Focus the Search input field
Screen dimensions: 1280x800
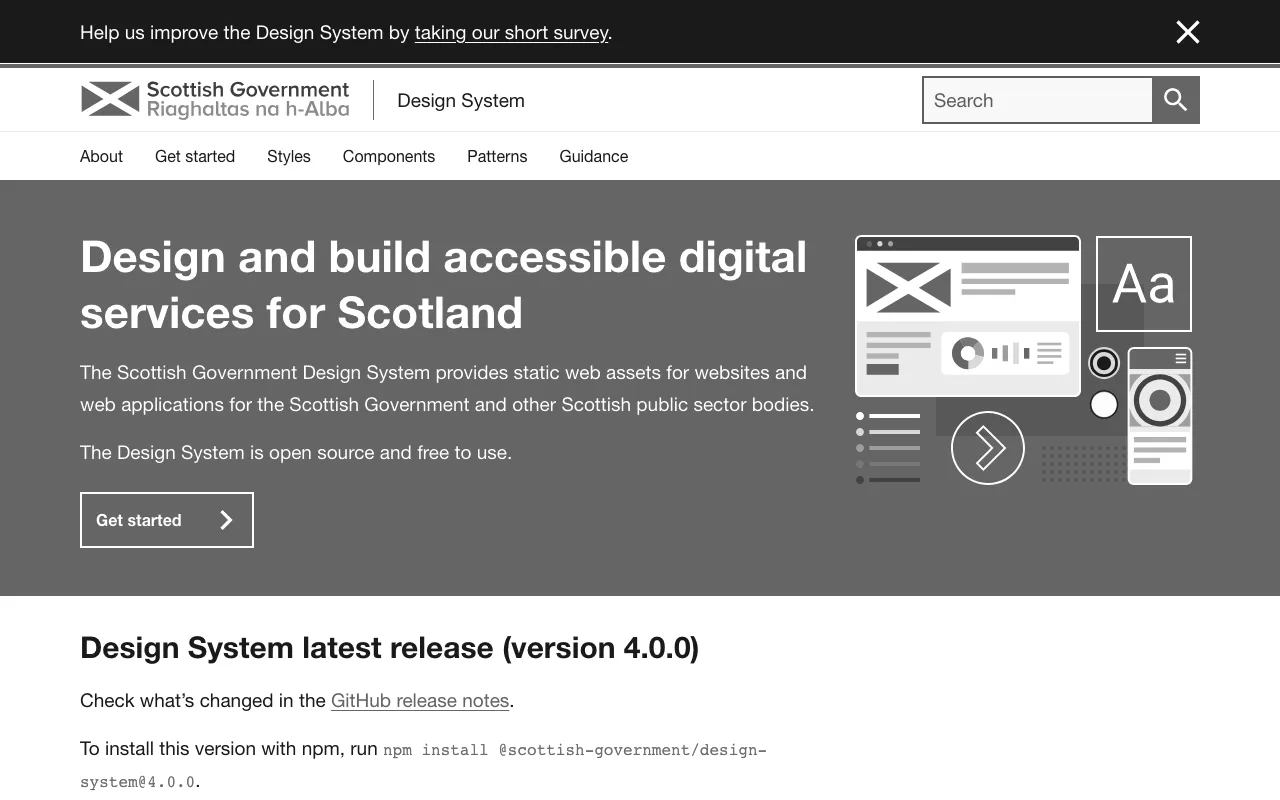(1037, 100)
